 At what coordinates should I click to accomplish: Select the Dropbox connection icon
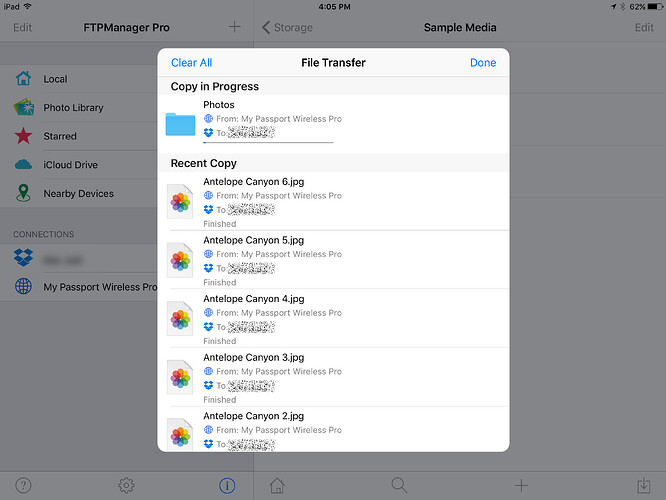coord(23,257)
